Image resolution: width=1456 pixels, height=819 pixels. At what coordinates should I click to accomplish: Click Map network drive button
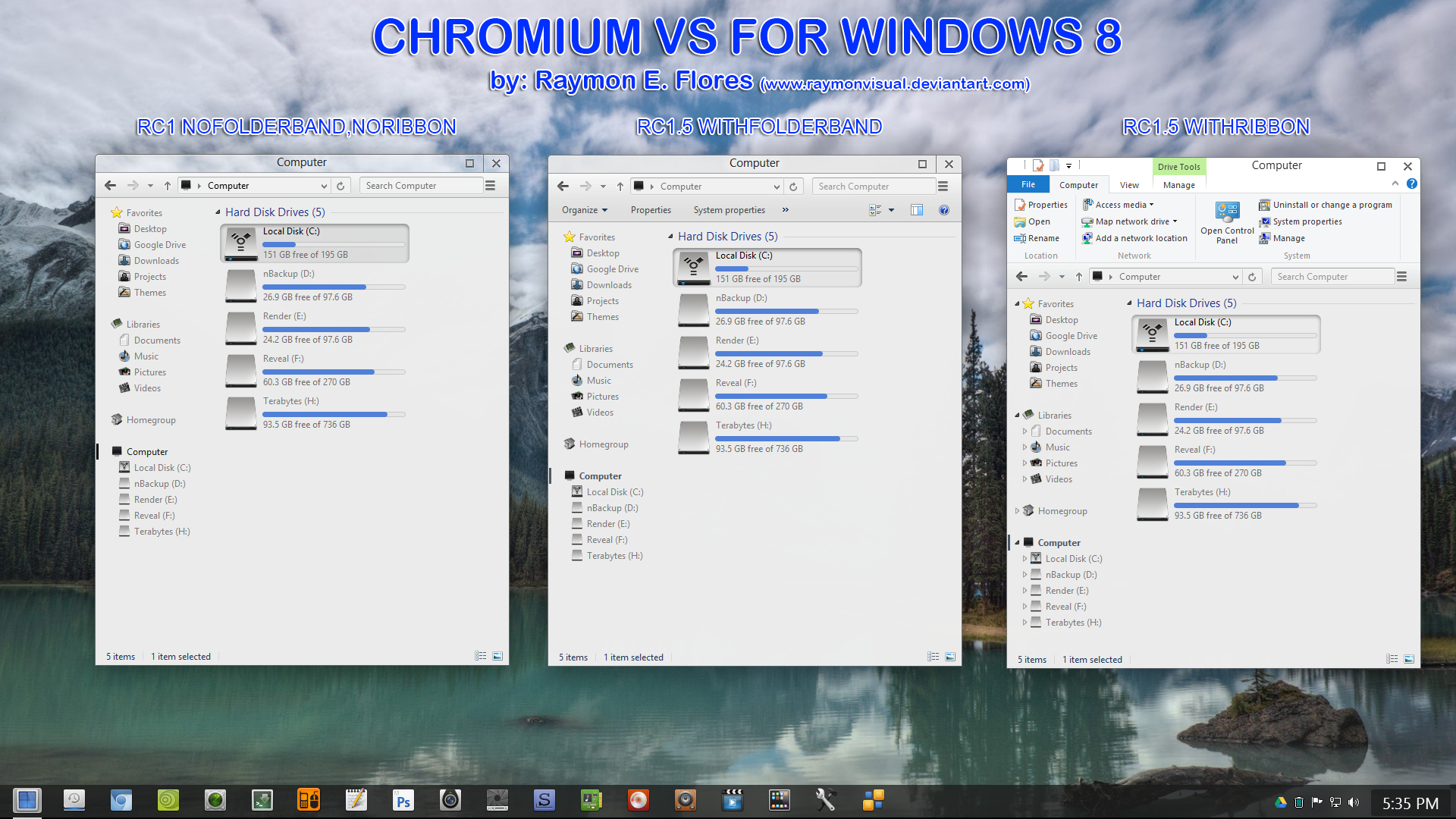point(1129,221)
